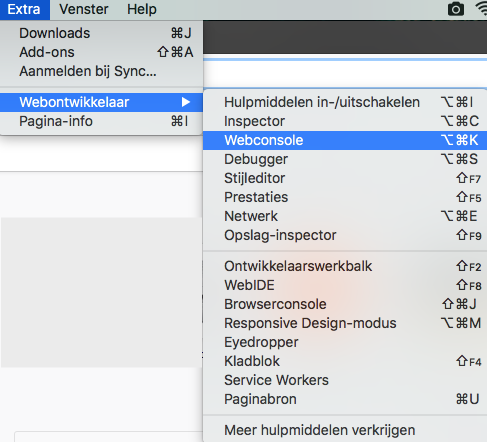The height and width of the screenshot is (442, 487).
Task: Open the Opslag-inspector
Action: coord(345,235)
